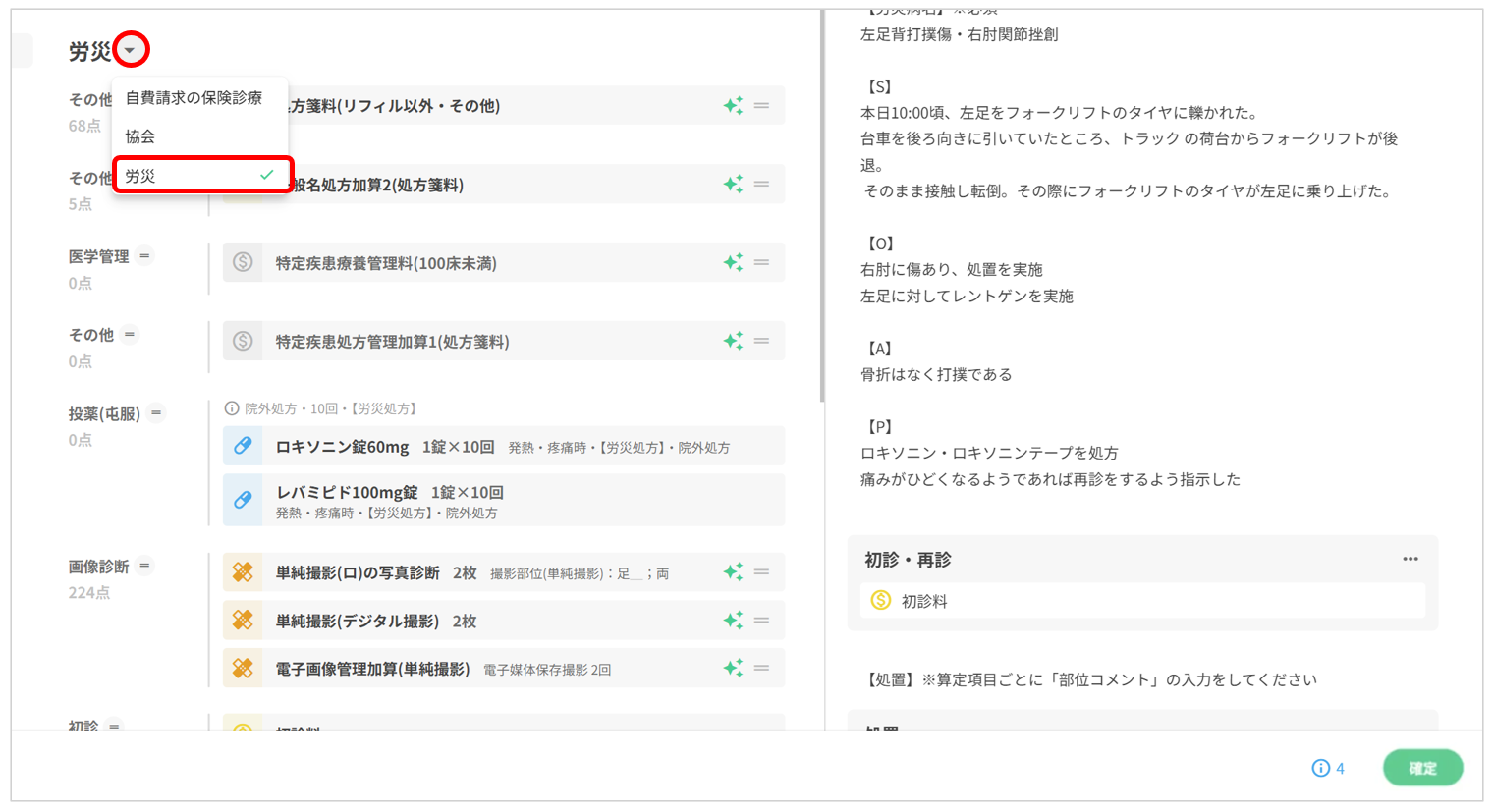
Task: Click the info icon showing 4 alerts
Action: coord(1321,768)
